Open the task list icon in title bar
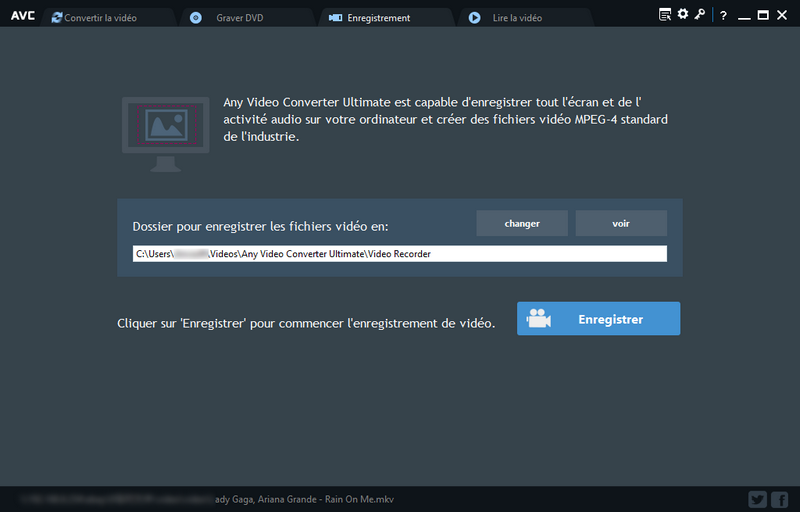This screenshot has height=512, width=800. click(665, 15)
